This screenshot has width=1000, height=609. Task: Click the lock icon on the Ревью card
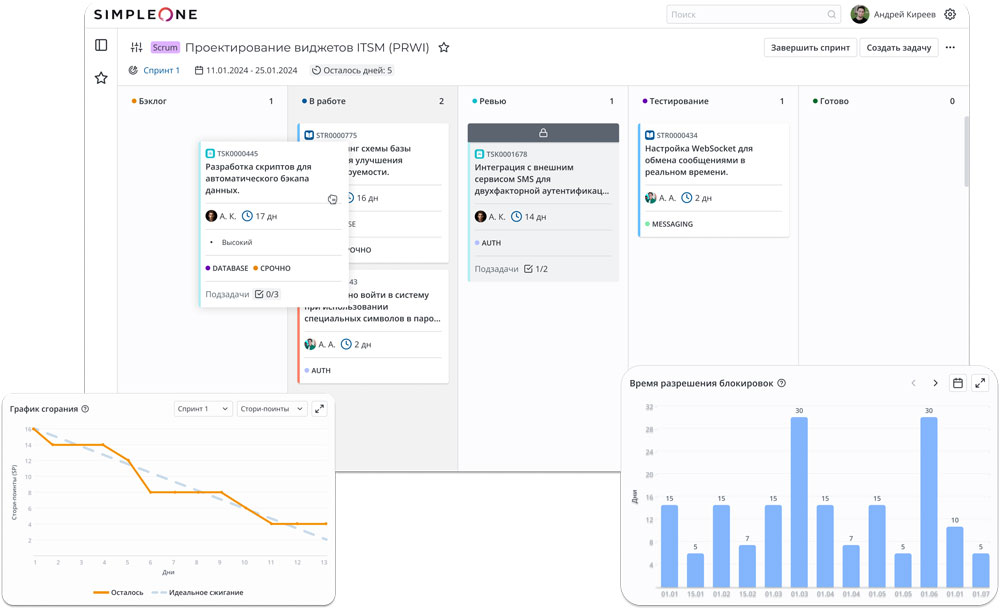click(543, 131)
